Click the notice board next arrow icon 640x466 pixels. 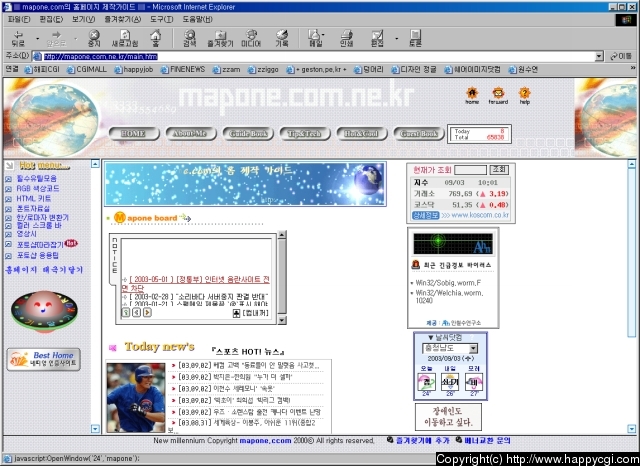pyautogui.click(x=147, y=313)
